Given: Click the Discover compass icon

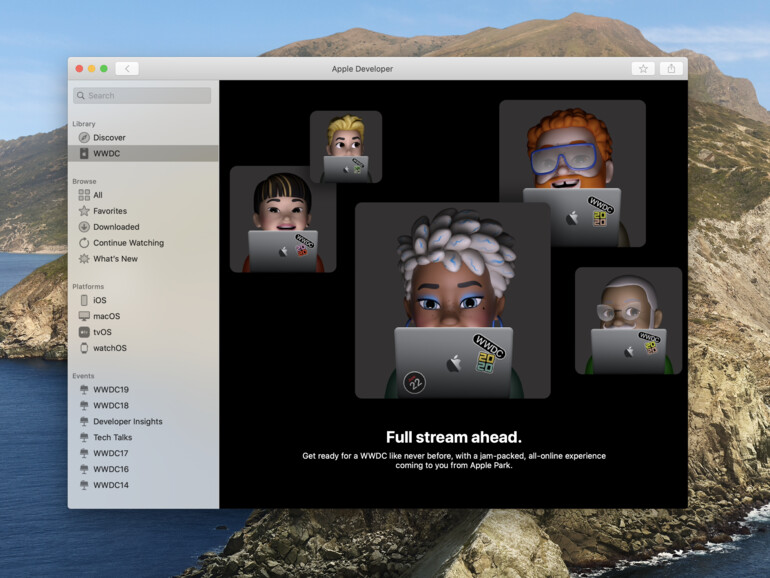Looking at the screenshot, I should click(x=84, y=138).
